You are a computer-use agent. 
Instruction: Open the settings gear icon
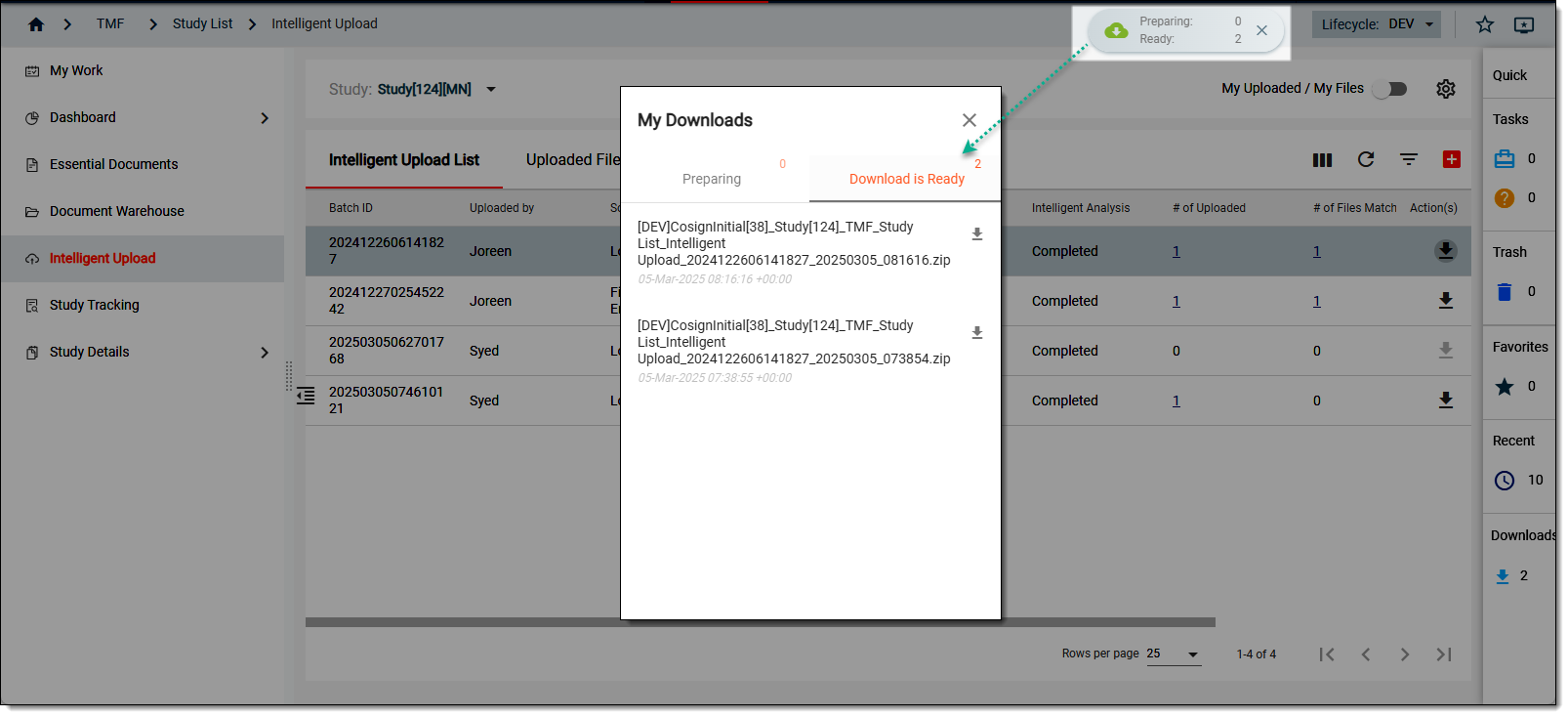pos(1446,89)
